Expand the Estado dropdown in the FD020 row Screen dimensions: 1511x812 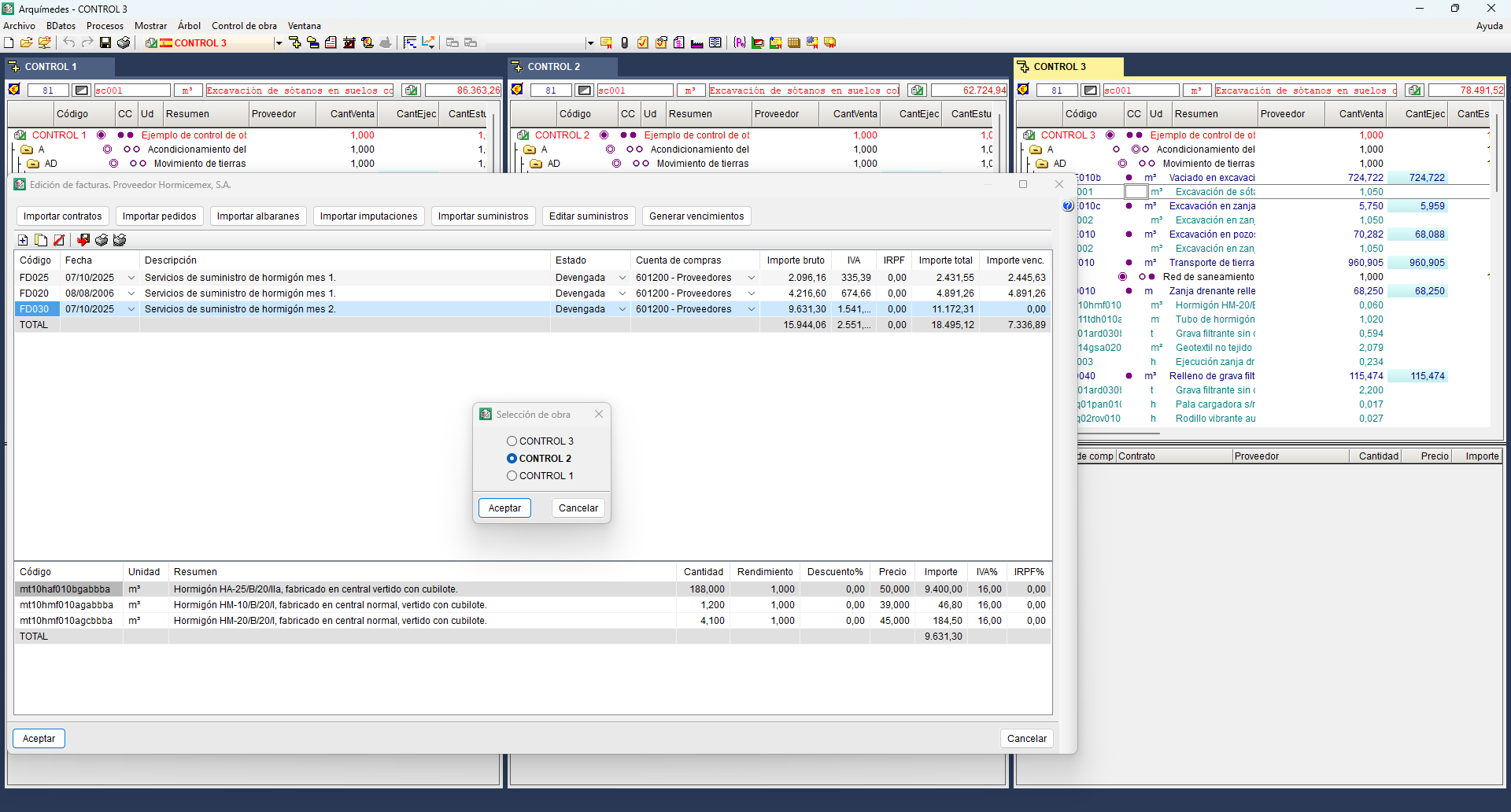(622, 293)
